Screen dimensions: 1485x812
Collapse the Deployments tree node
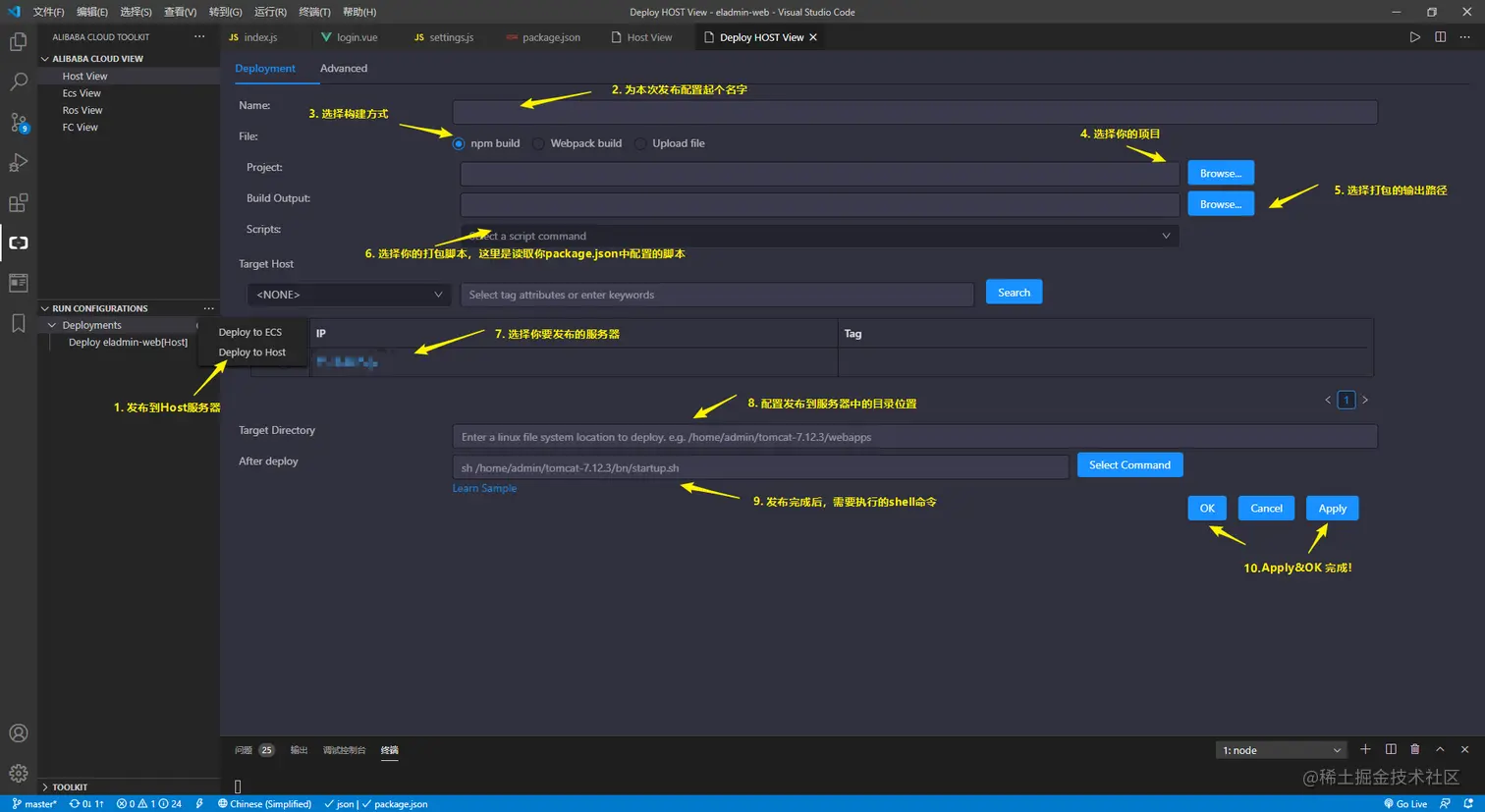point(52,325)
